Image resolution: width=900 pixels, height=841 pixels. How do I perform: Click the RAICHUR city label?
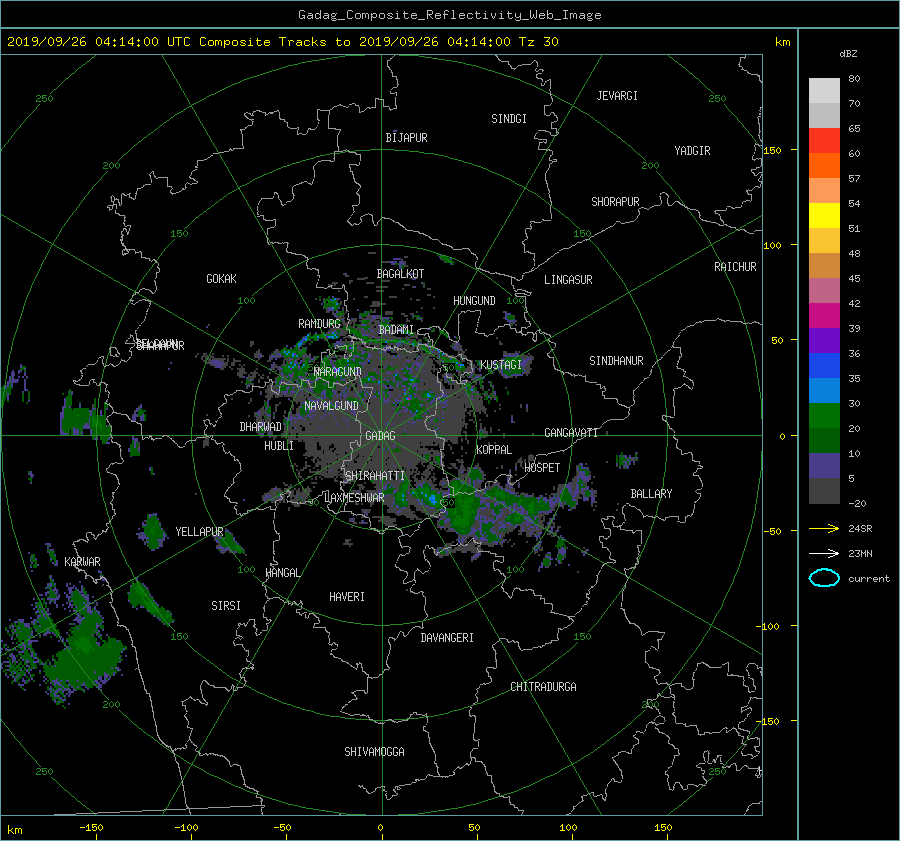[735, 267]
